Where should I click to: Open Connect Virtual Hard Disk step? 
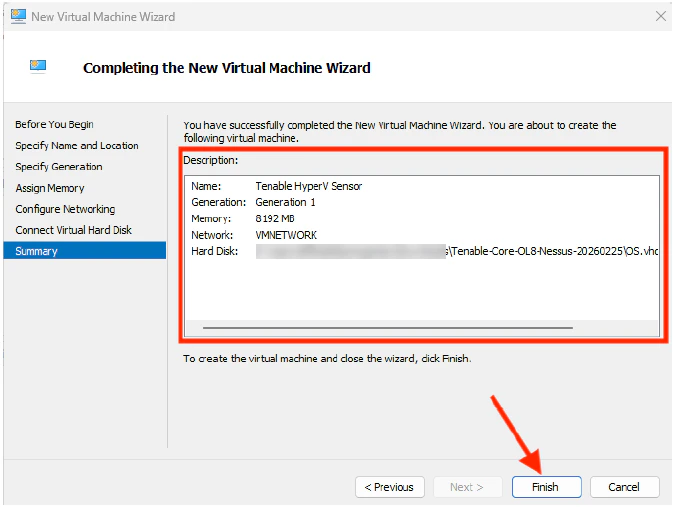point(73,230)
